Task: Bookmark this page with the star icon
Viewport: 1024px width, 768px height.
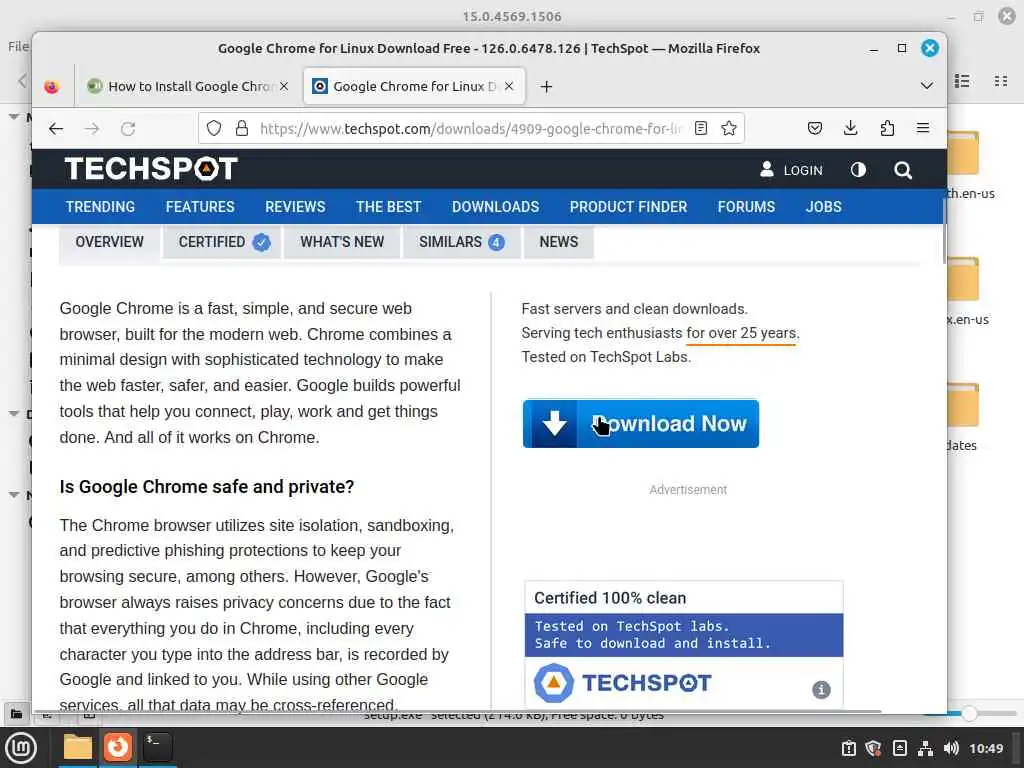Action: (x=729, y=128)
